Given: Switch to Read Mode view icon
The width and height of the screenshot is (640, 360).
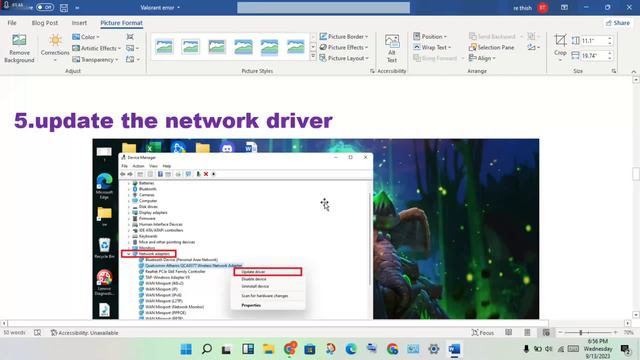Looking at the screenshot, I should [509, 333].
